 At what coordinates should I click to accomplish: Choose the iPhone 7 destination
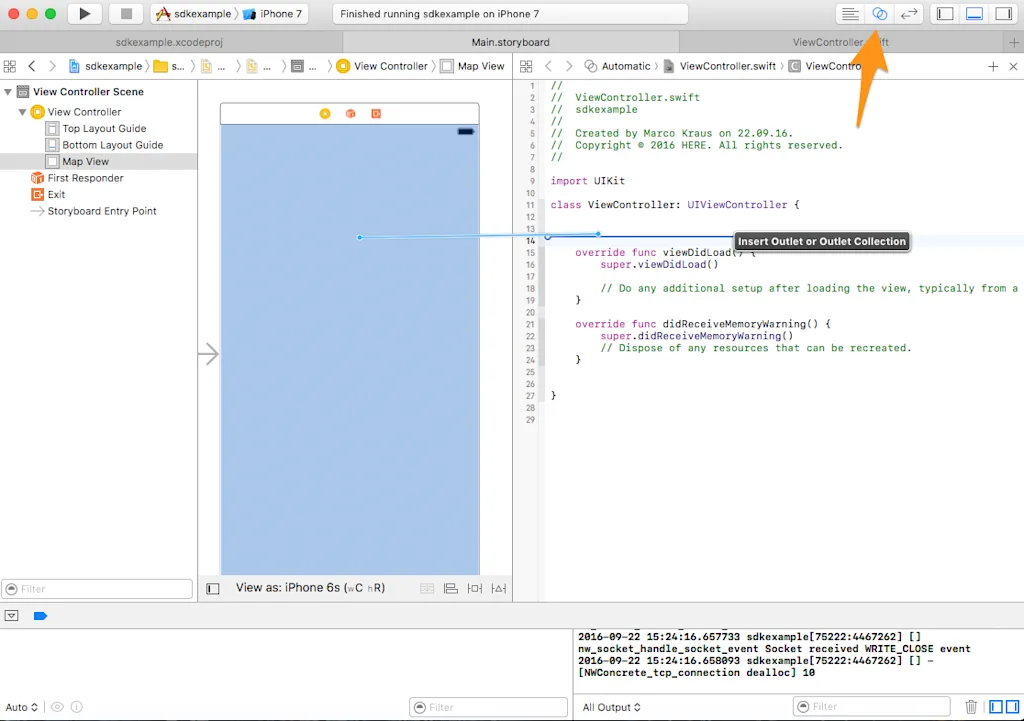(272, 14)
